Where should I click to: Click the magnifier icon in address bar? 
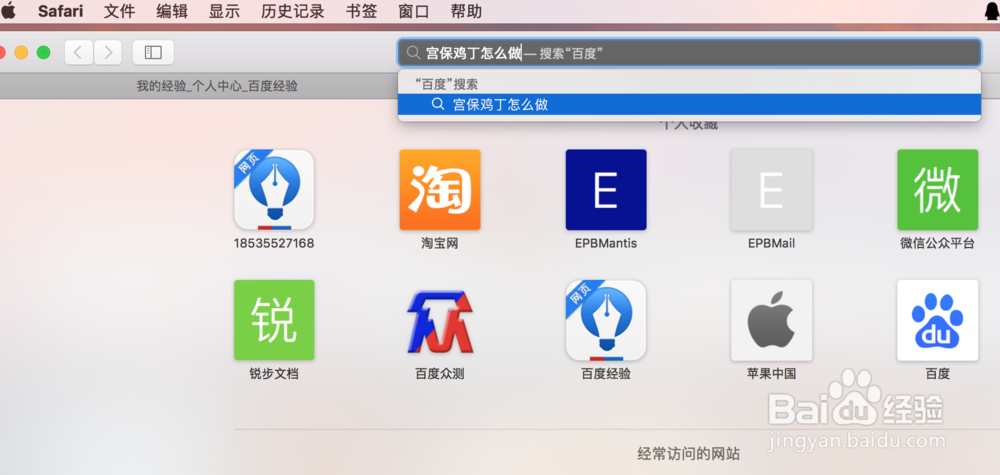[x=414, y=54]
